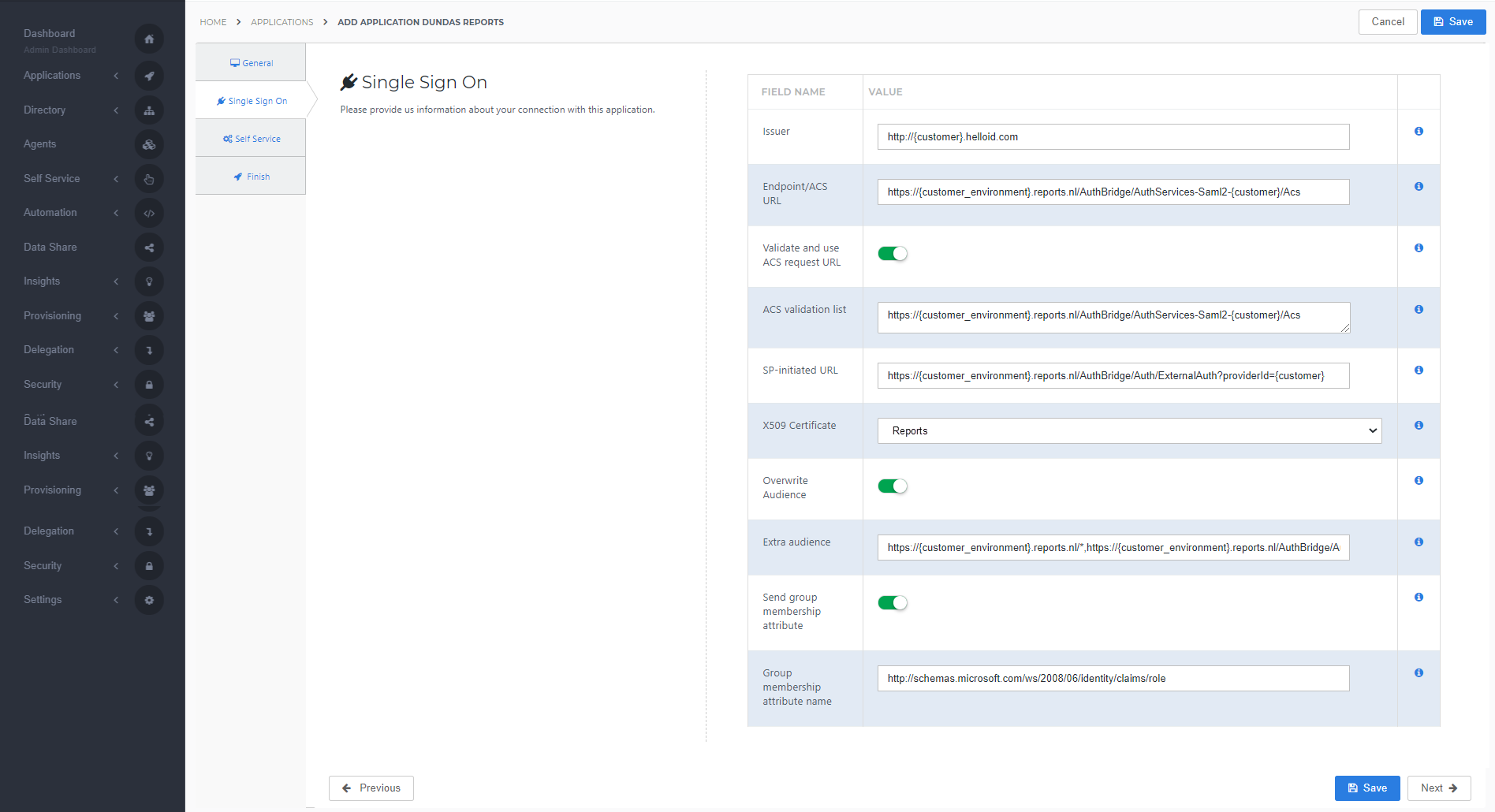Click the Cancel button
Screen dimensions: 1495x812
(x=1388, y=22)
